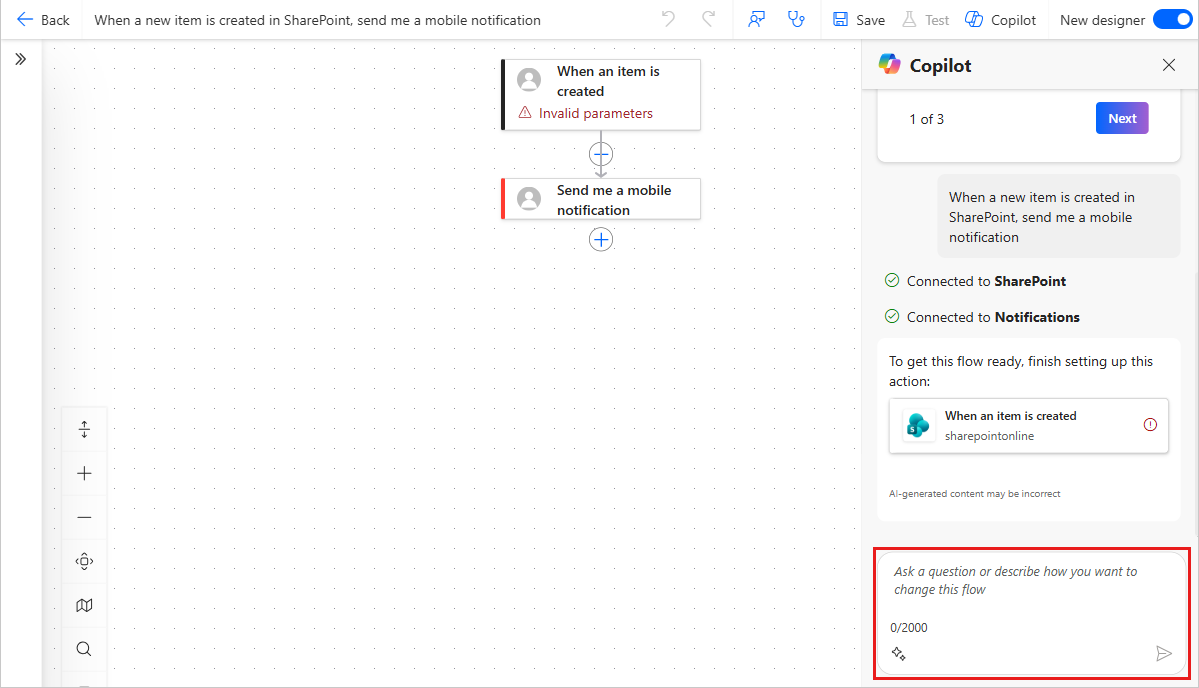1199x688 pixels.
Task: Click the user prompt message bubble
Action: tap(1058, 216)
